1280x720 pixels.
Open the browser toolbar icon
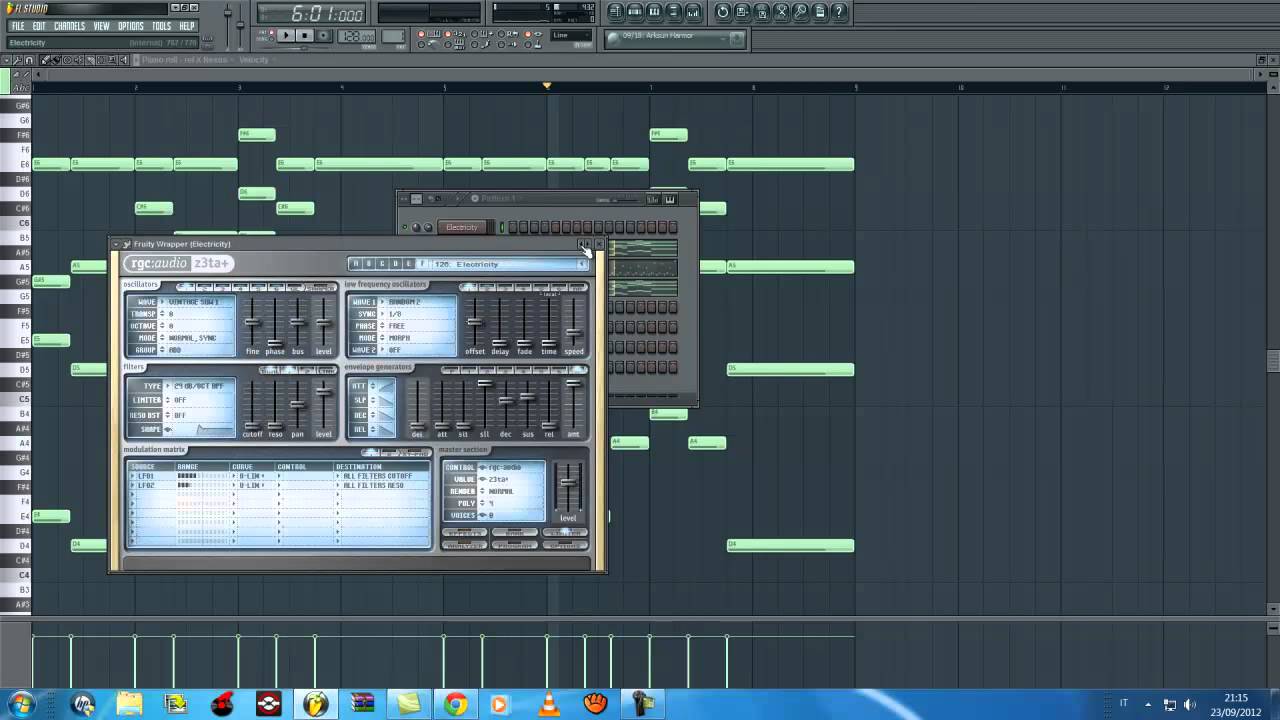click(x=674, y=12)
